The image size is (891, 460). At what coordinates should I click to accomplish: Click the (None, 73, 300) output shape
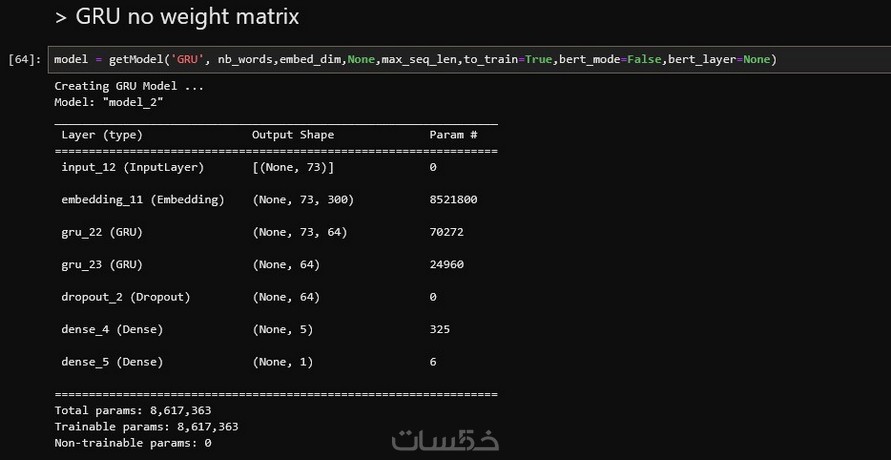[303, 200]
